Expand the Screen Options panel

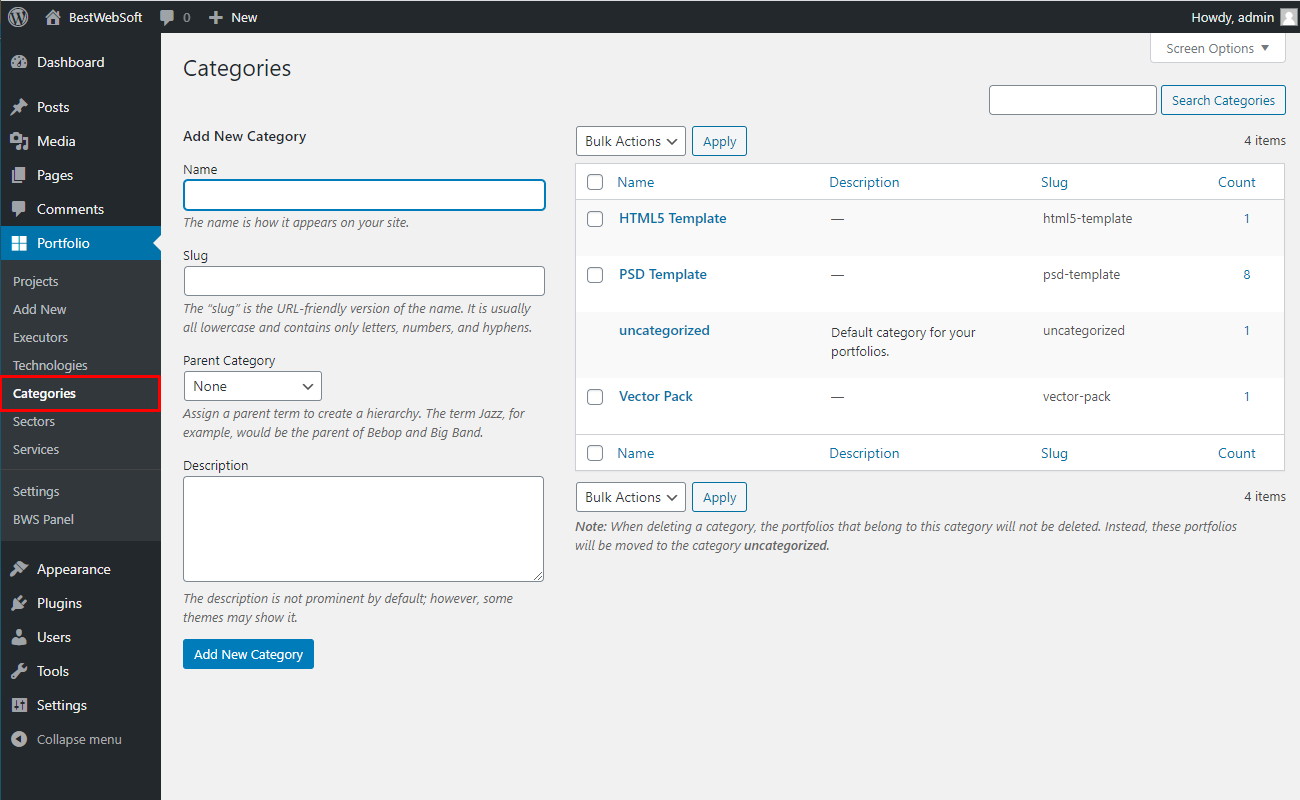pyautogui.click(x=1218, y=48)
